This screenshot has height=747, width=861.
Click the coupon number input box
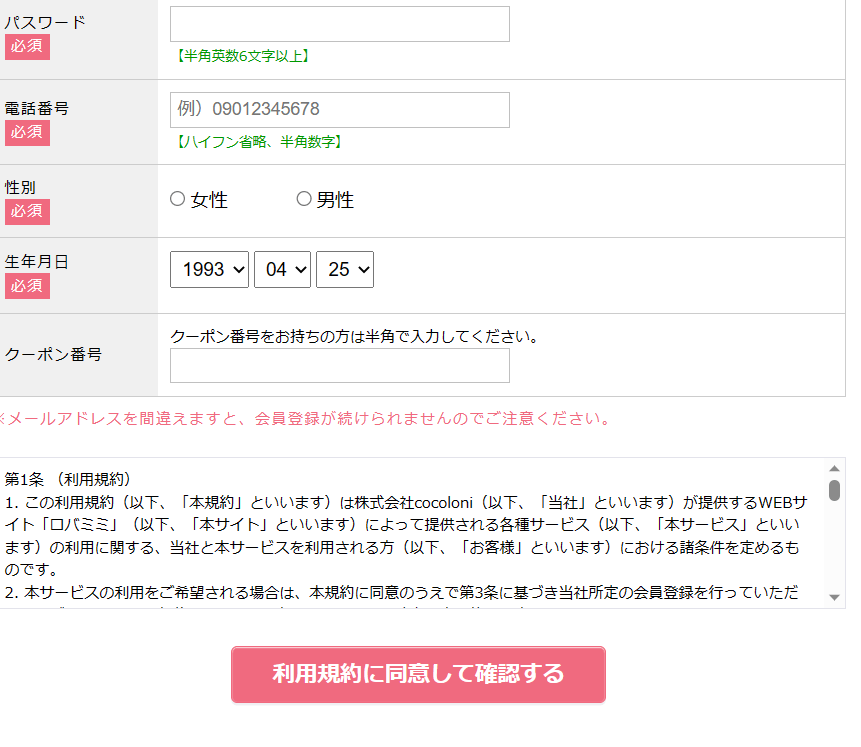pos(339,366)
